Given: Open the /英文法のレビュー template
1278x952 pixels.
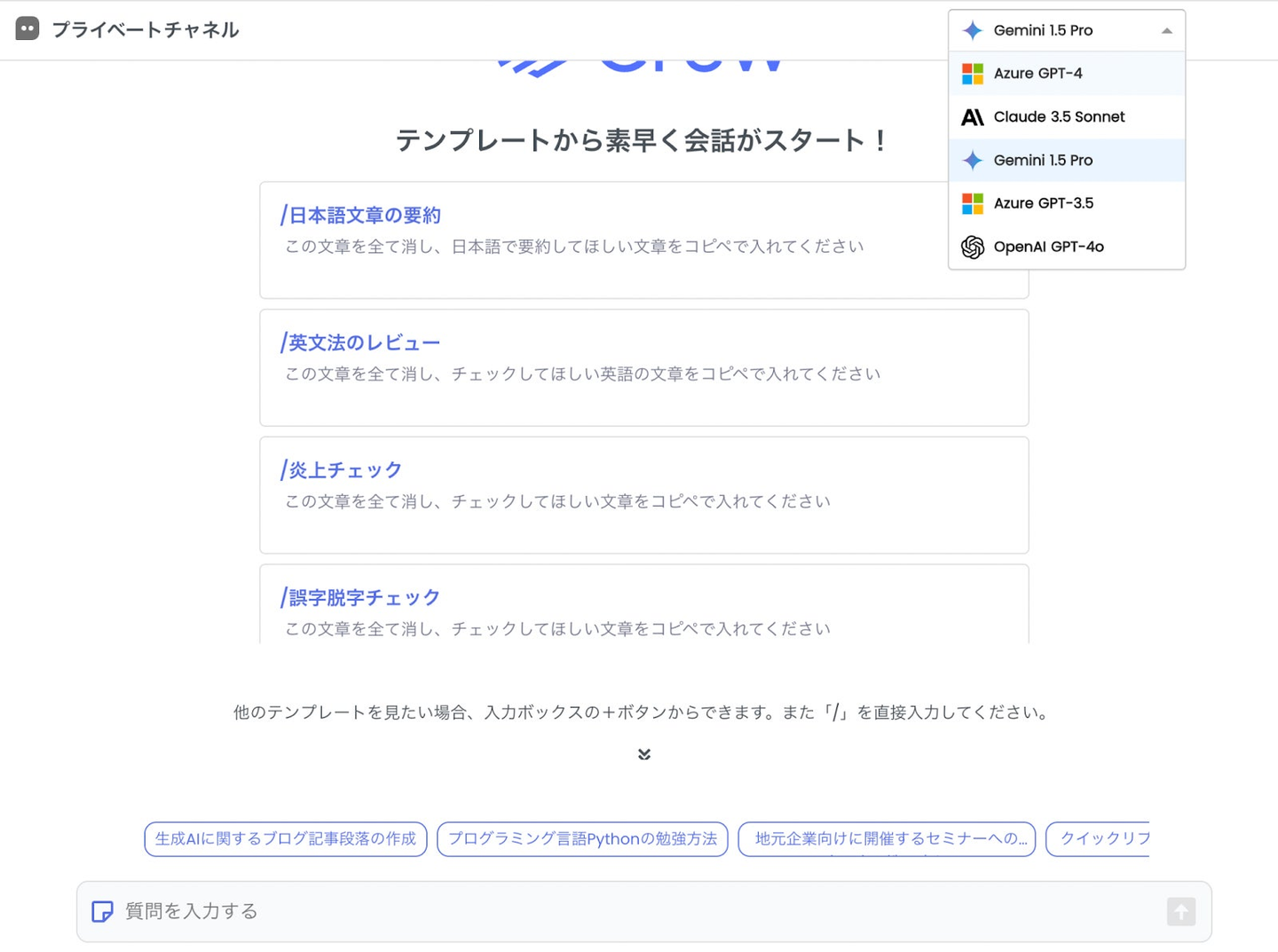Looking at the screenshot, I should point(644,367).
